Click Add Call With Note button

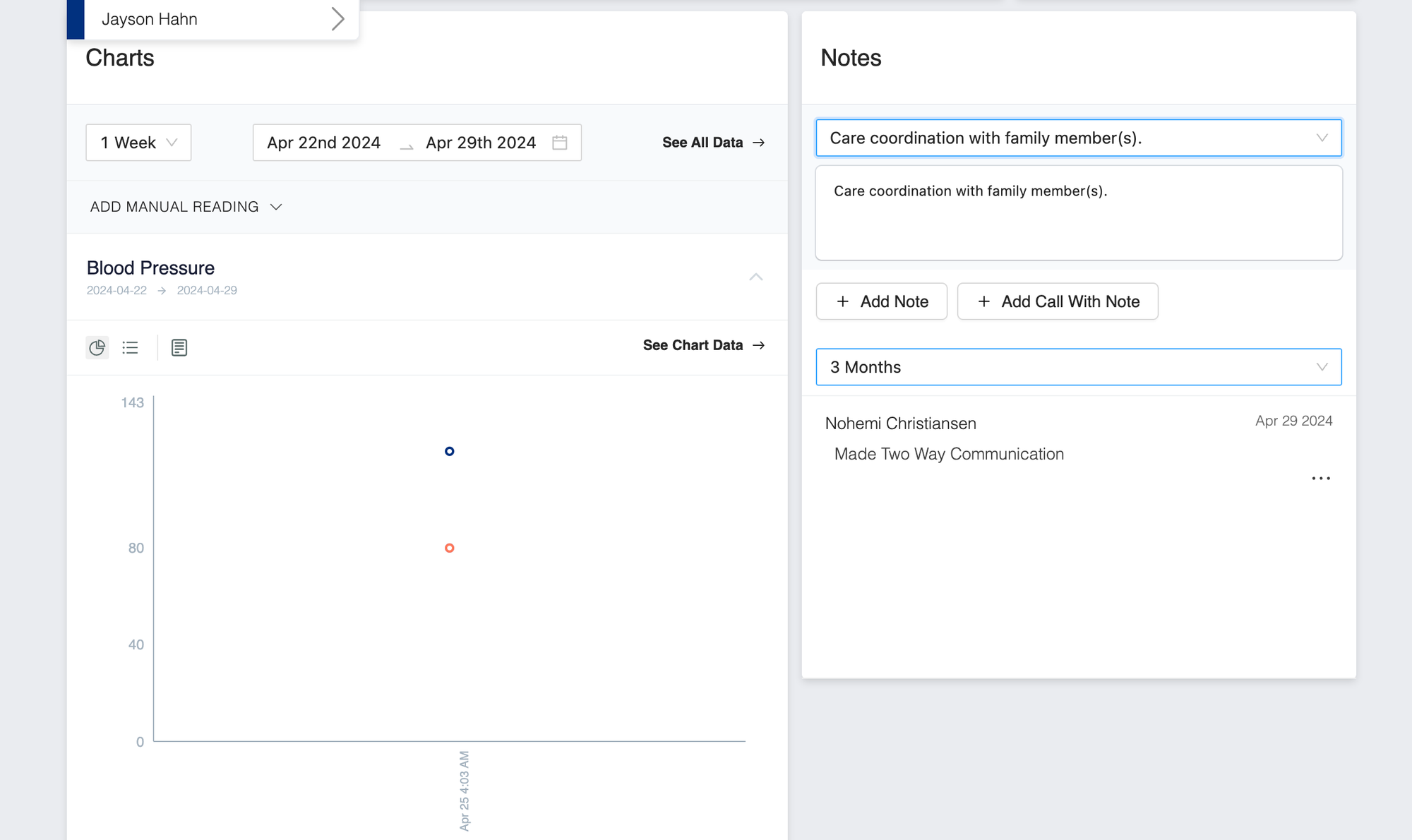[1058, 301]
